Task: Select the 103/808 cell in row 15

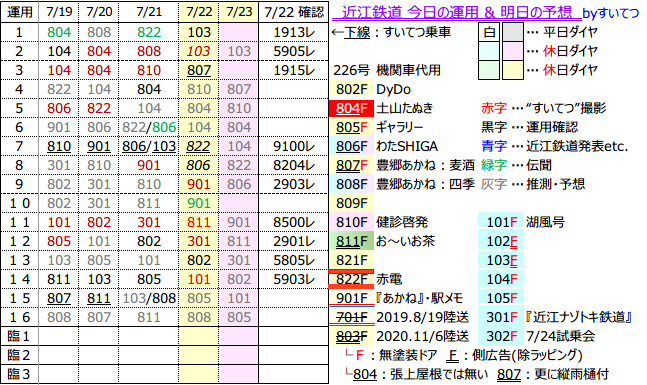Action: coord(149,298)
